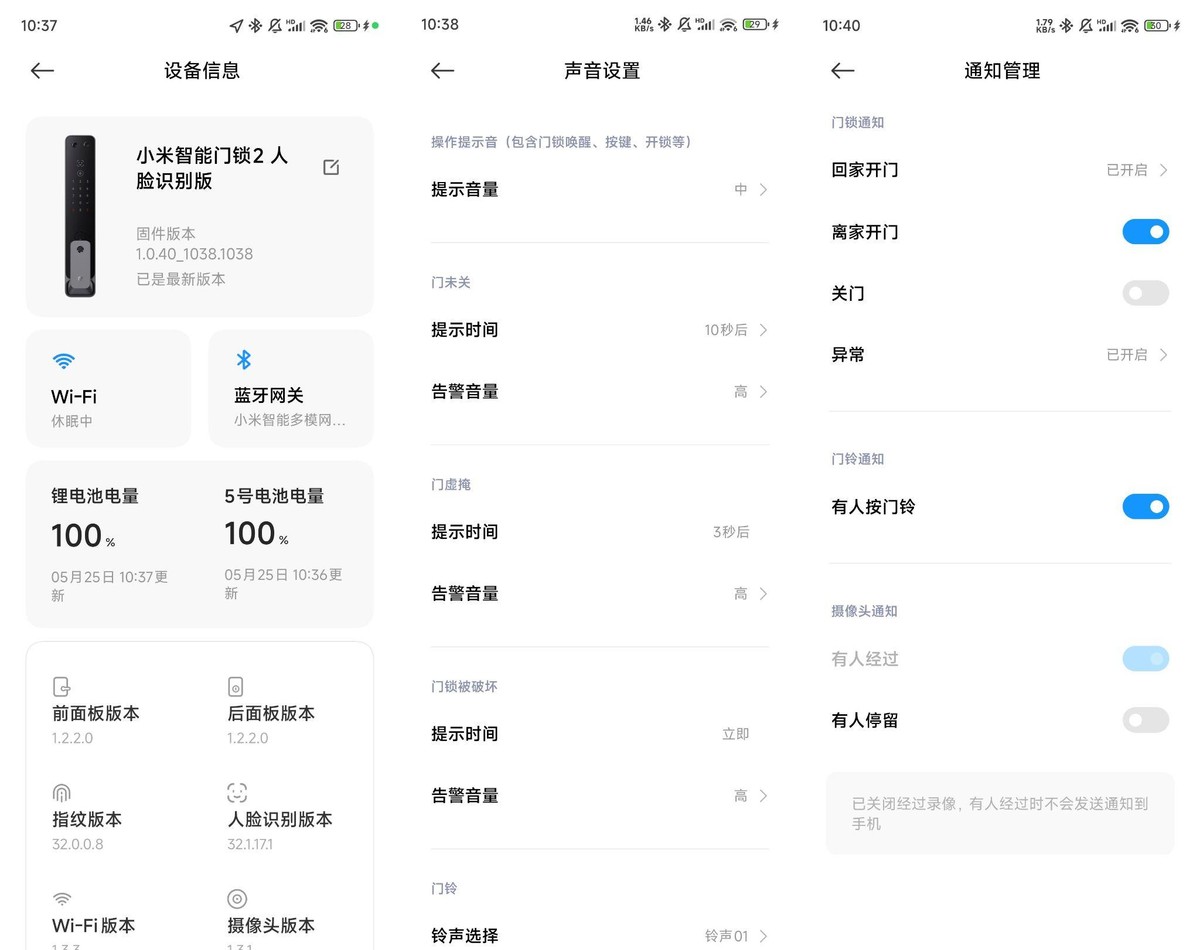Go back from the 设备信息 screen
Viewport: 1200px width, 950px height.
click(x=42, y=70)
